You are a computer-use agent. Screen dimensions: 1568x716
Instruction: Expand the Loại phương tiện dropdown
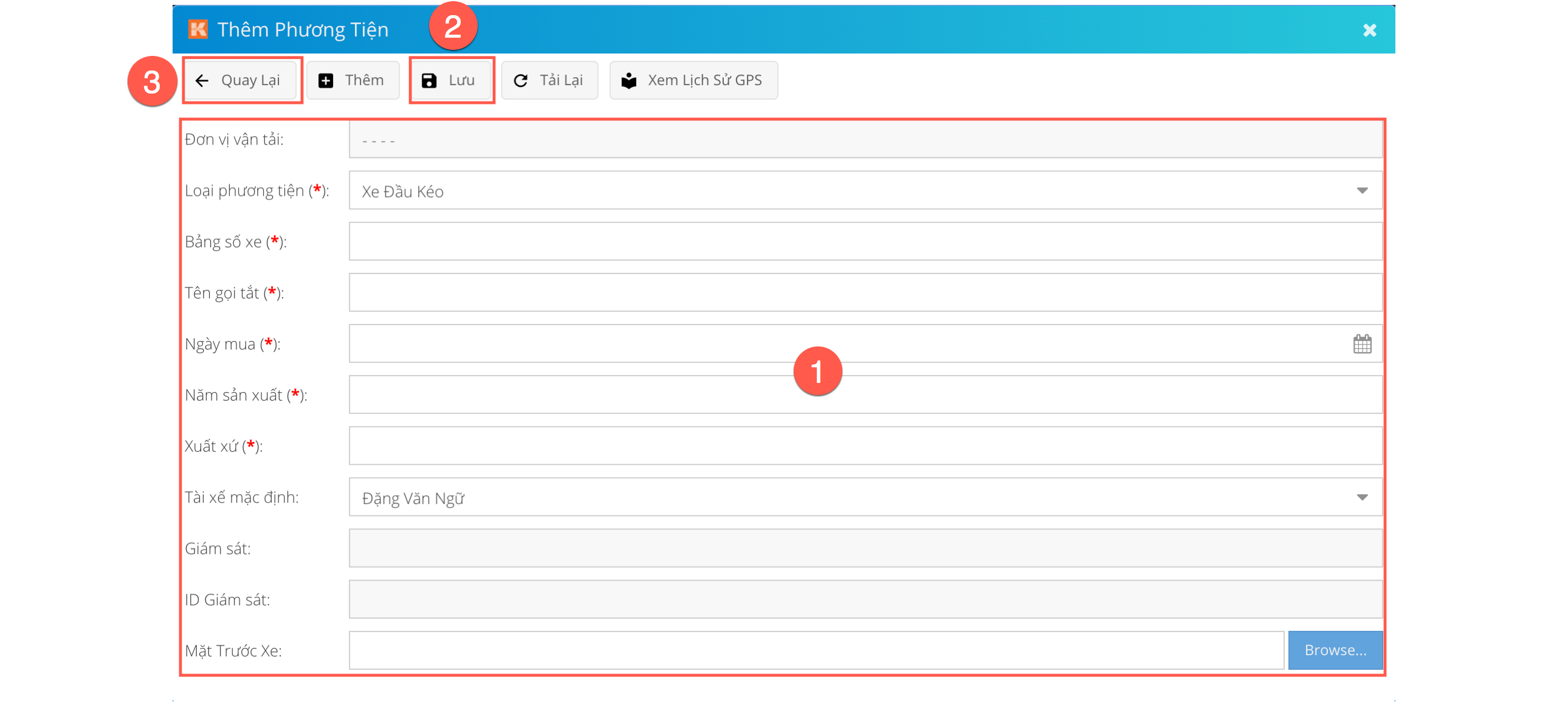point(1361,191)
